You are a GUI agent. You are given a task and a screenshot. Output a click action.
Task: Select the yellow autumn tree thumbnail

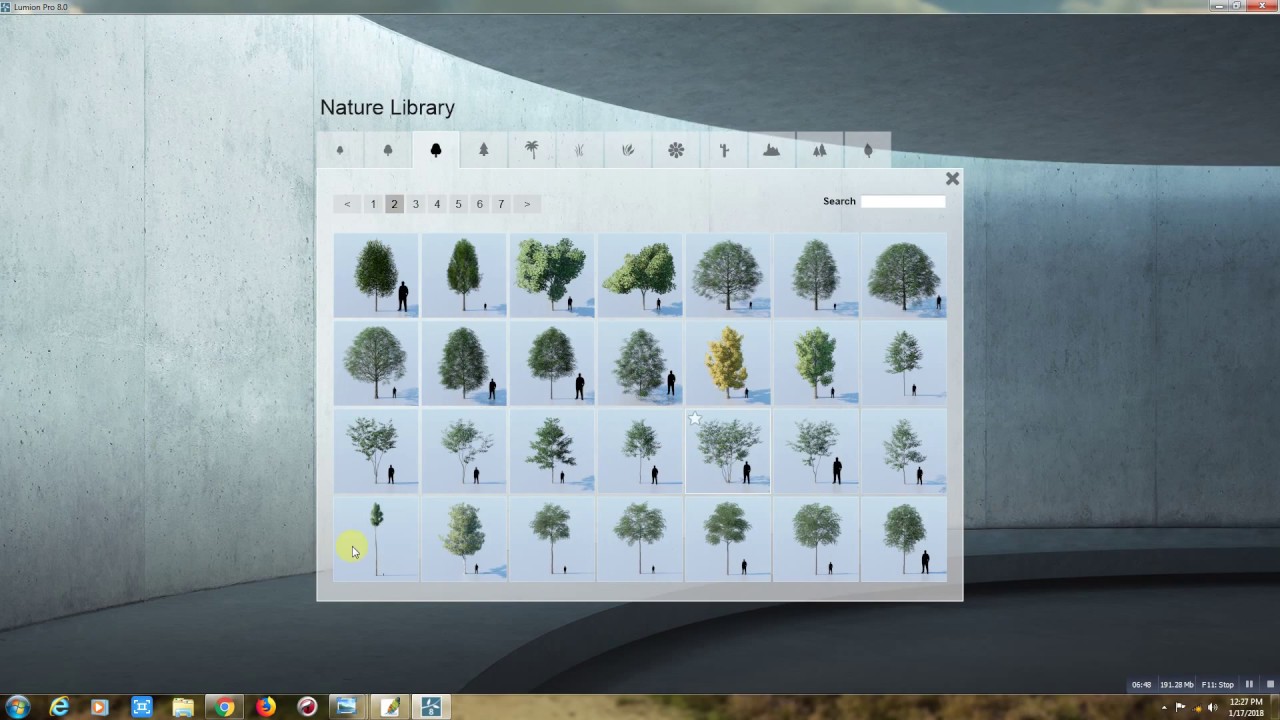[x=728, y=364]
